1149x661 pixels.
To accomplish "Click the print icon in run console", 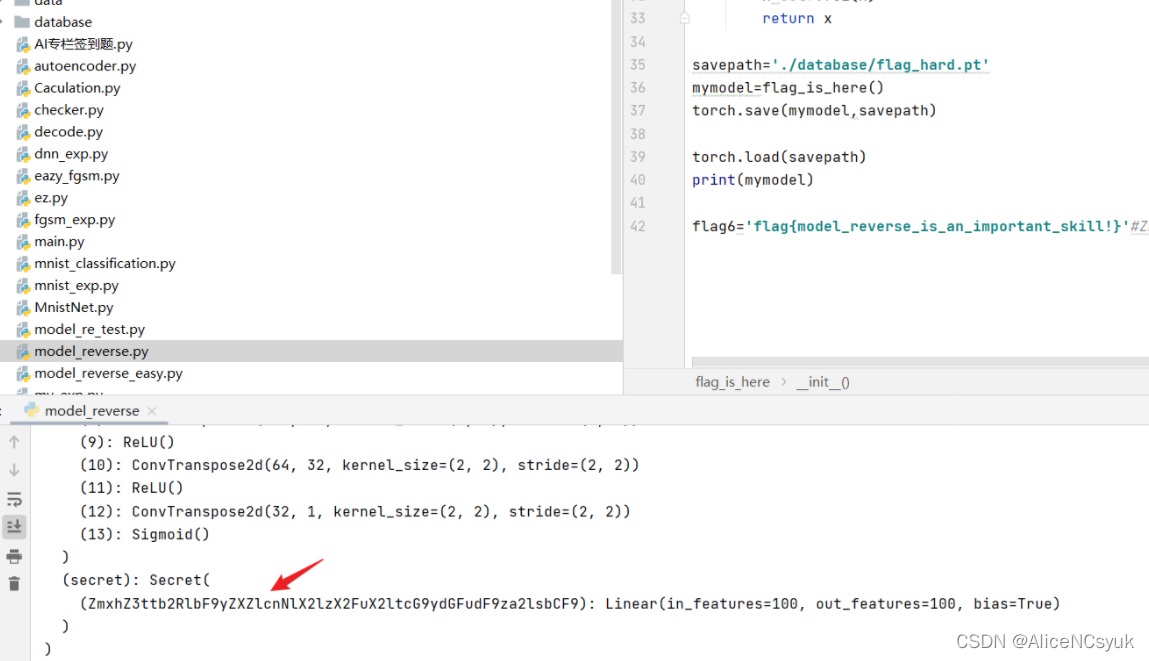I will coord(14,557).
